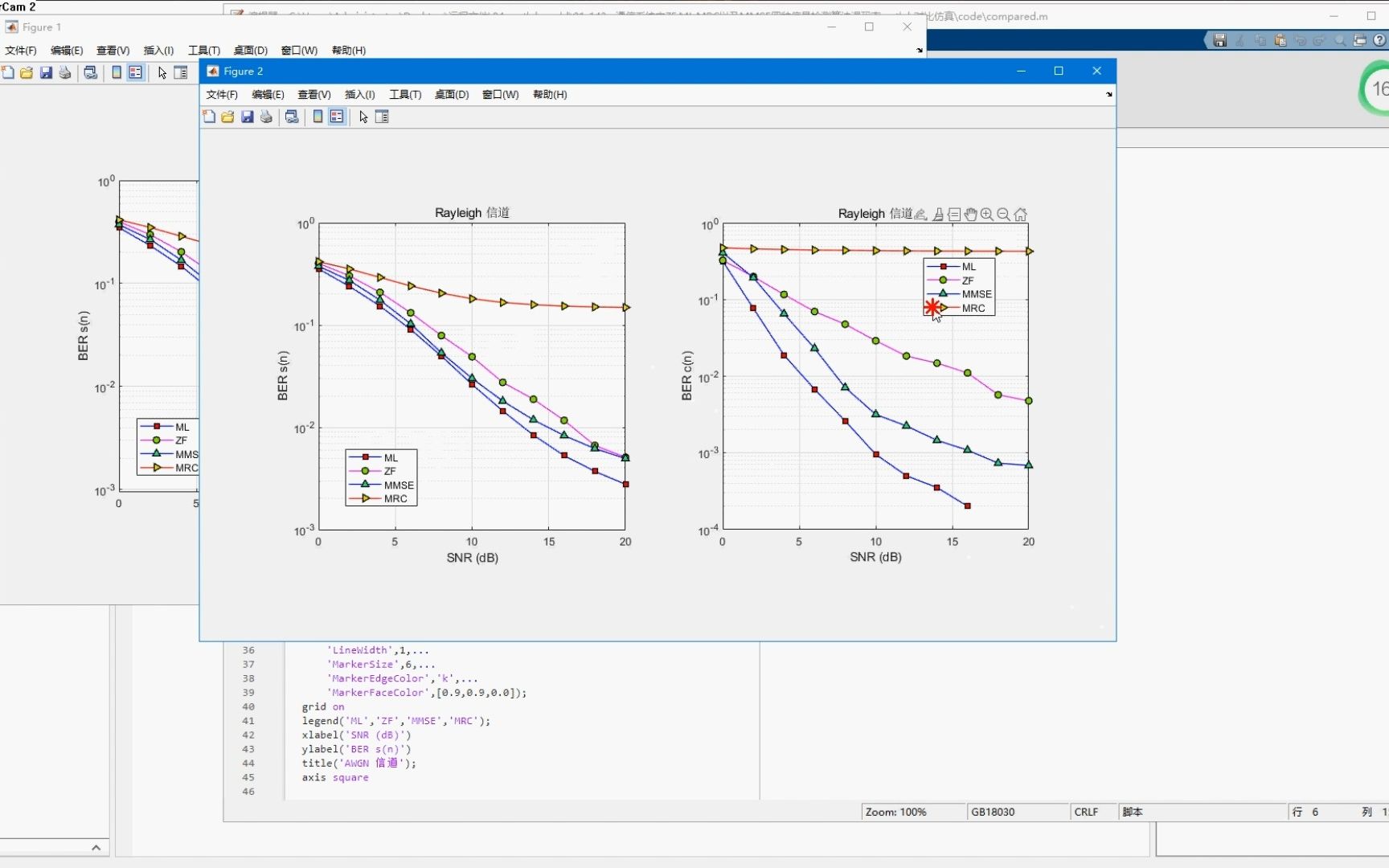
Task: Select the zoom in tool on axes toolbar
Action: point(987,215)
